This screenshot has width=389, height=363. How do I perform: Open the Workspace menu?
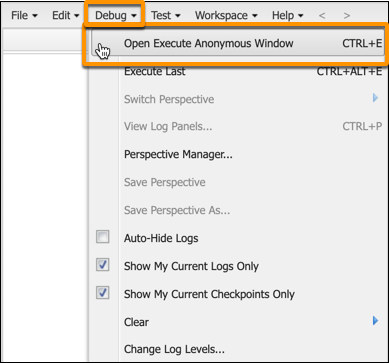pyautogui.click(x=226, y=15)
